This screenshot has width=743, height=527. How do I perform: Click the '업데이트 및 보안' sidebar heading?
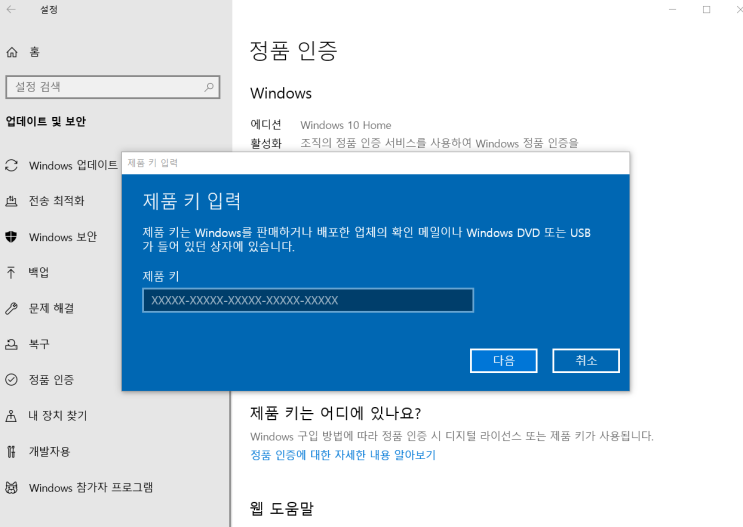coord(46,121)
